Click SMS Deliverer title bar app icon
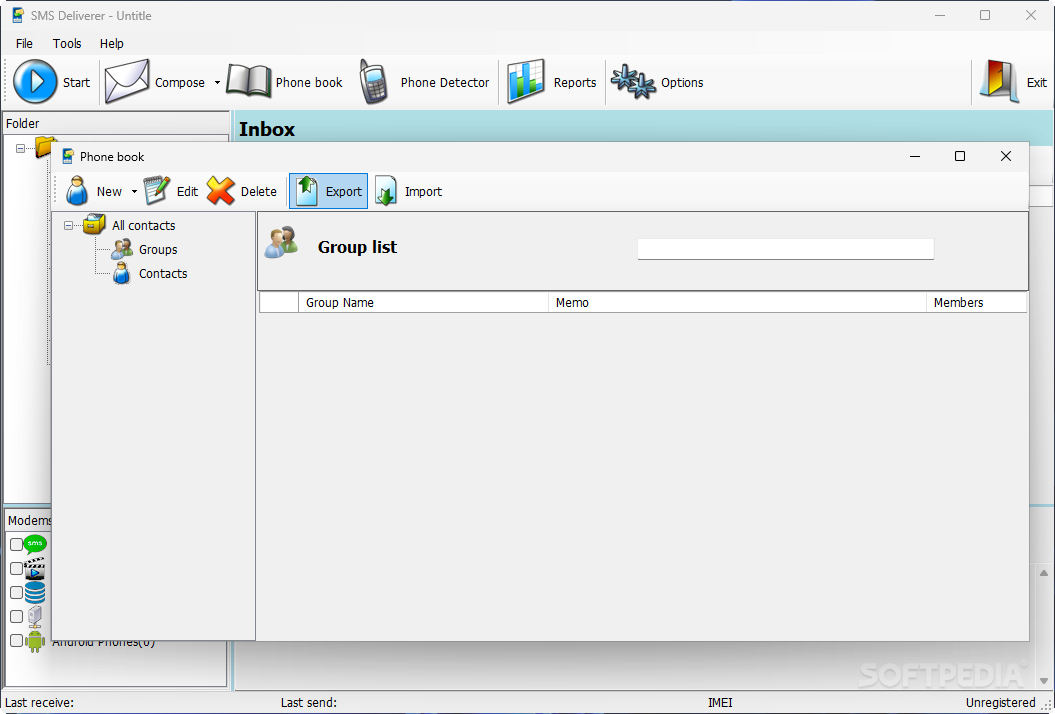 pos(18,15)
